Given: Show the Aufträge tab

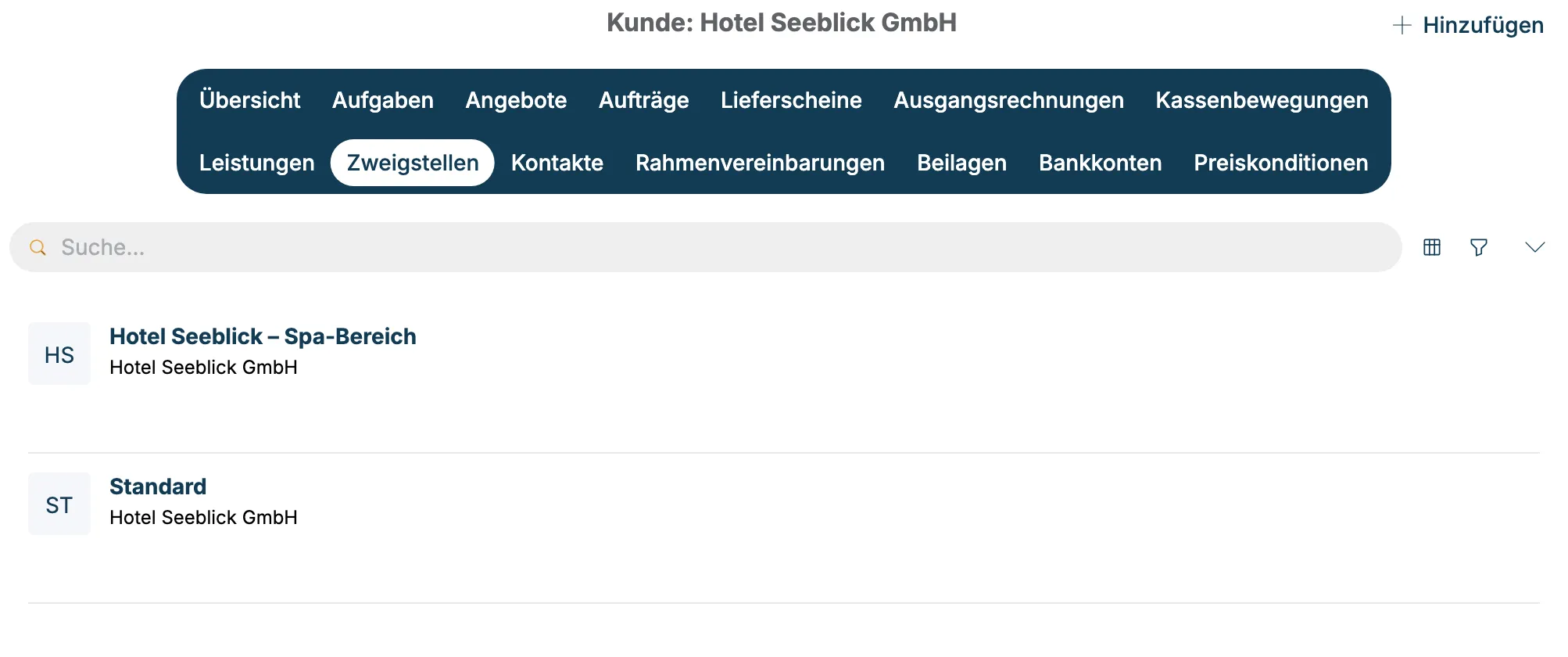Looking at the screenshot, I should point(644,100).
